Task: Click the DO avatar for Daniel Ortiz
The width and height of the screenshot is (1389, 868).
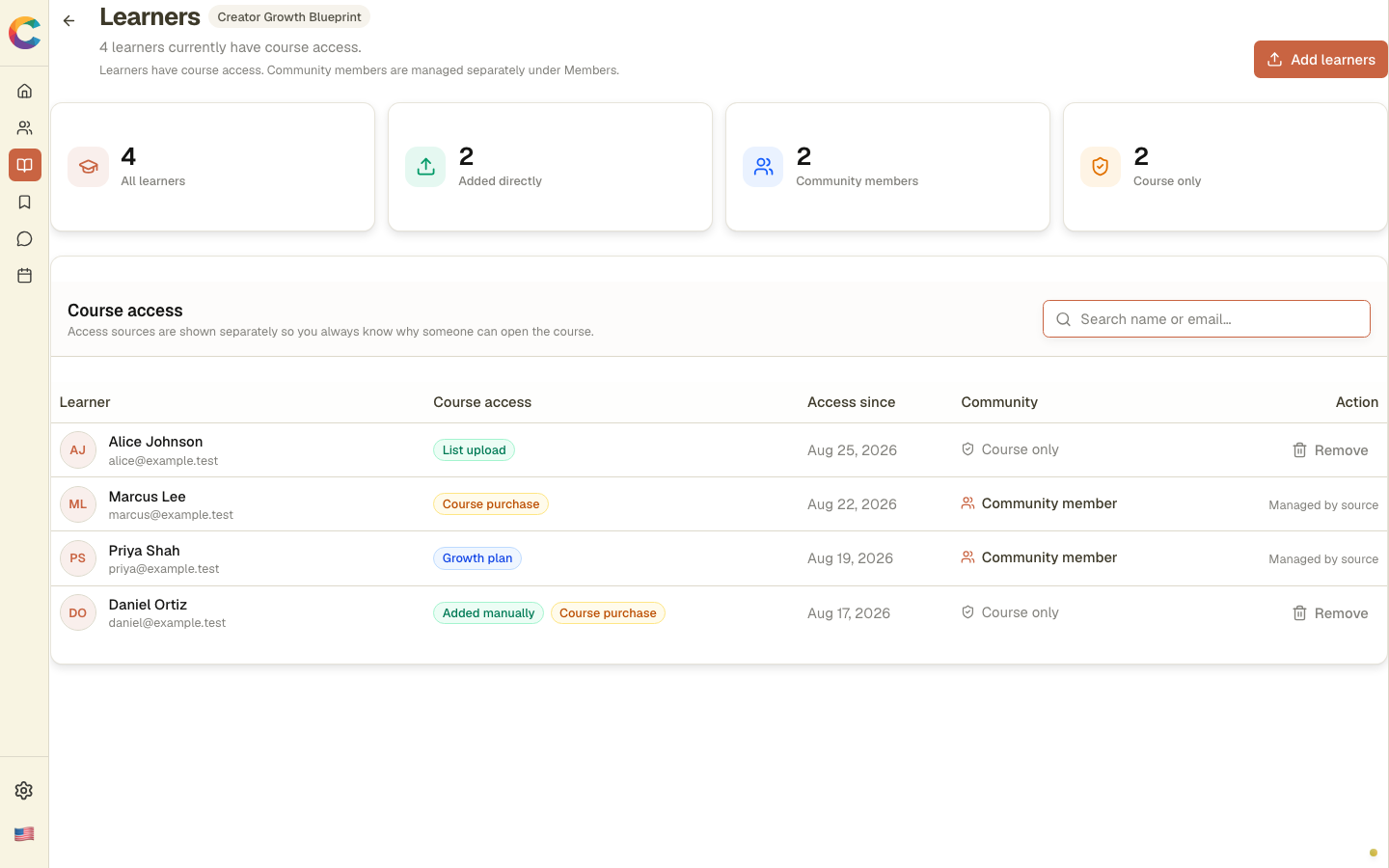Action: tap(78, 613)
